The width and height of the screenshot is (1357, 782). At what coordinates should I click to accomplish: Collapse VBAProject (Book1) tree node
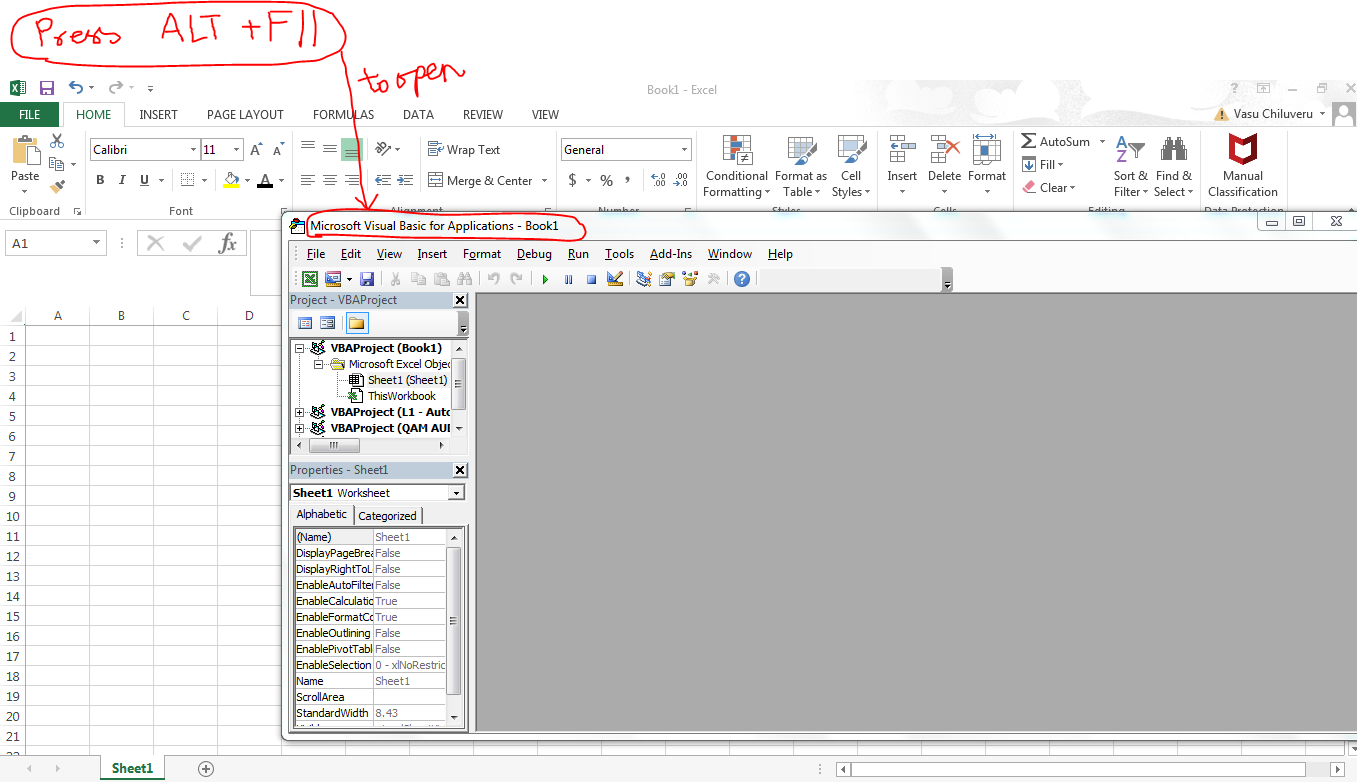click(x=300, y=348)
